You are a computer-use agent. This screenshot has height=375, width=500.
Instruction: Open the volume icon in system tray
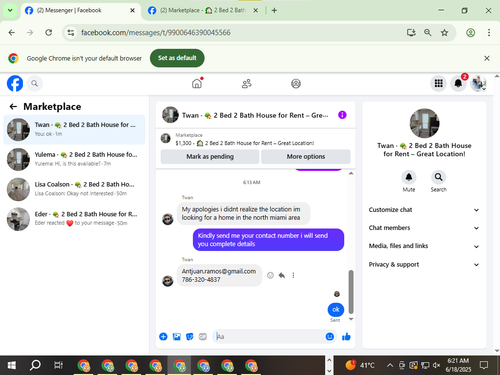tap(436, 365)
